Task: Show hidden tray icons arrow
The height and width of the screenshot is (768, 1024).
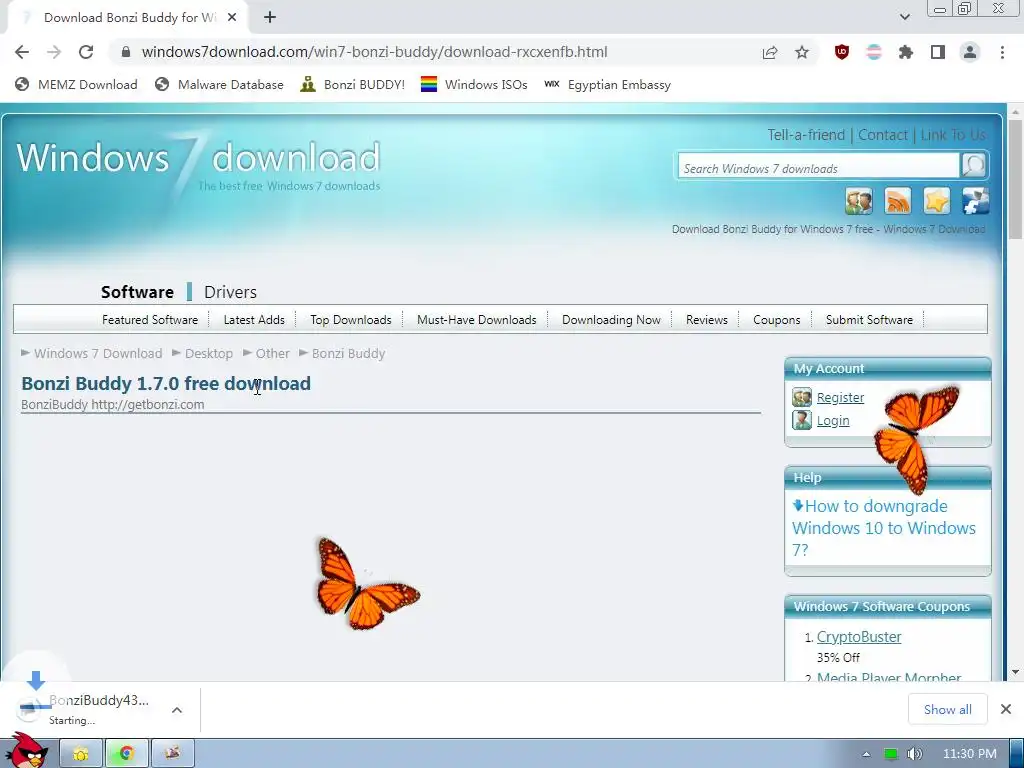Action: (x=866, y=754)
